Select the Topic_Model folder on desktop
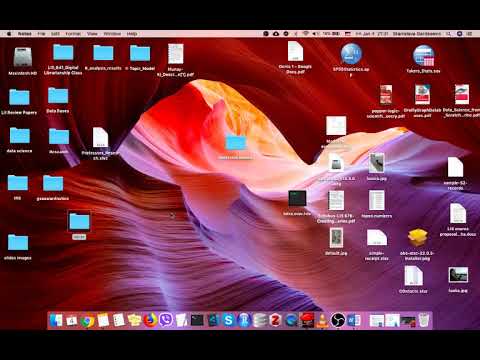Screen dimensions: 480x360 [140, 53]
